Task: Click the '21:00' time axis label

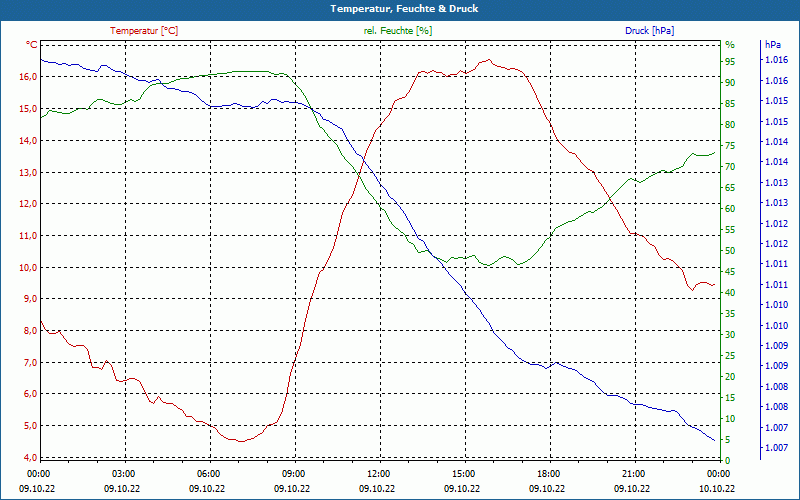Action: point(633,474)
